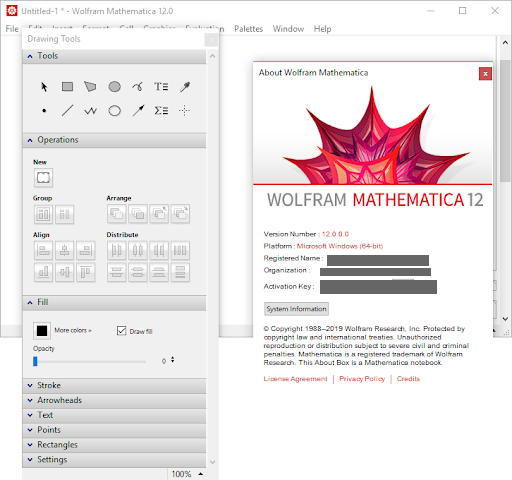Select the filled disk tool
This screenshot has width=512, height=480.
point(114,87)
